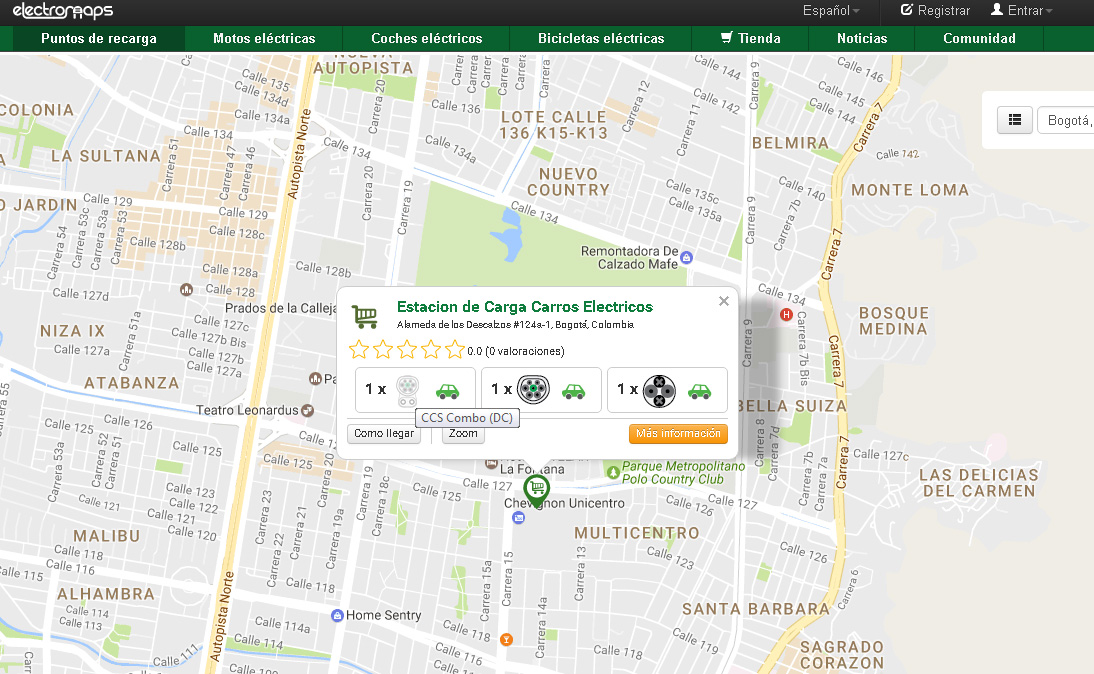Open Coches eléctricos menu
Viewport: 1094px width, 674px height.
(x=427, y=38)
